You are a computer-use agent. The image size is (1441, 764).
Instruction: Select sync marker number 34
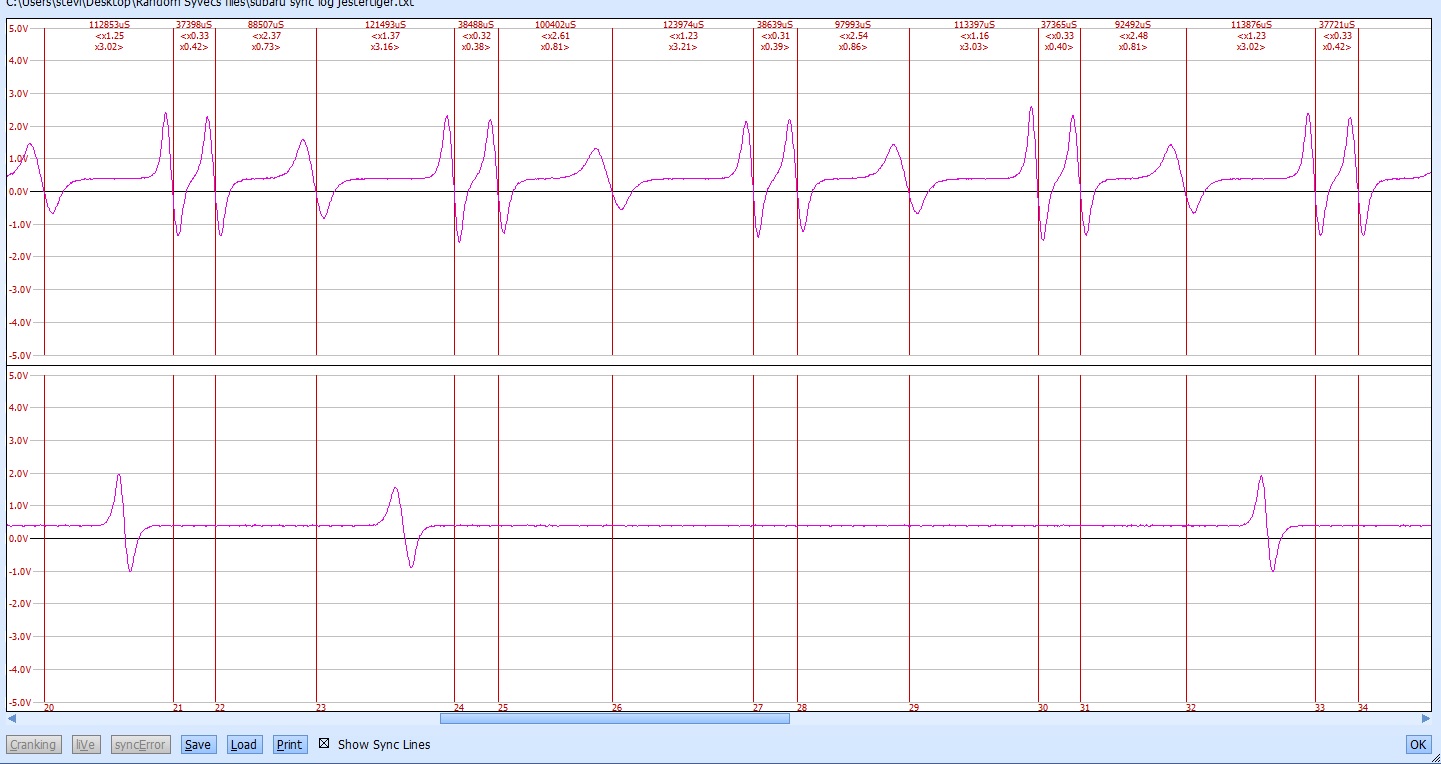(x=1363, y=707)
